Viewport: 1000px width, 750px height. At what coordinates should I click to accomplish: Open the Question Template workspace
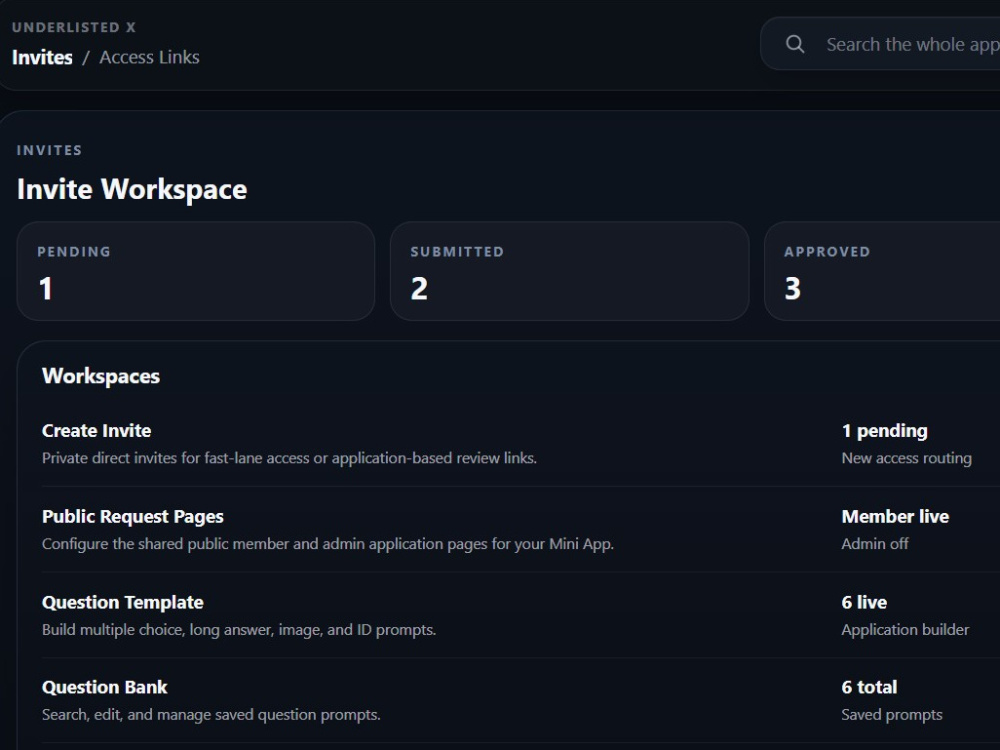click(521, 615)
